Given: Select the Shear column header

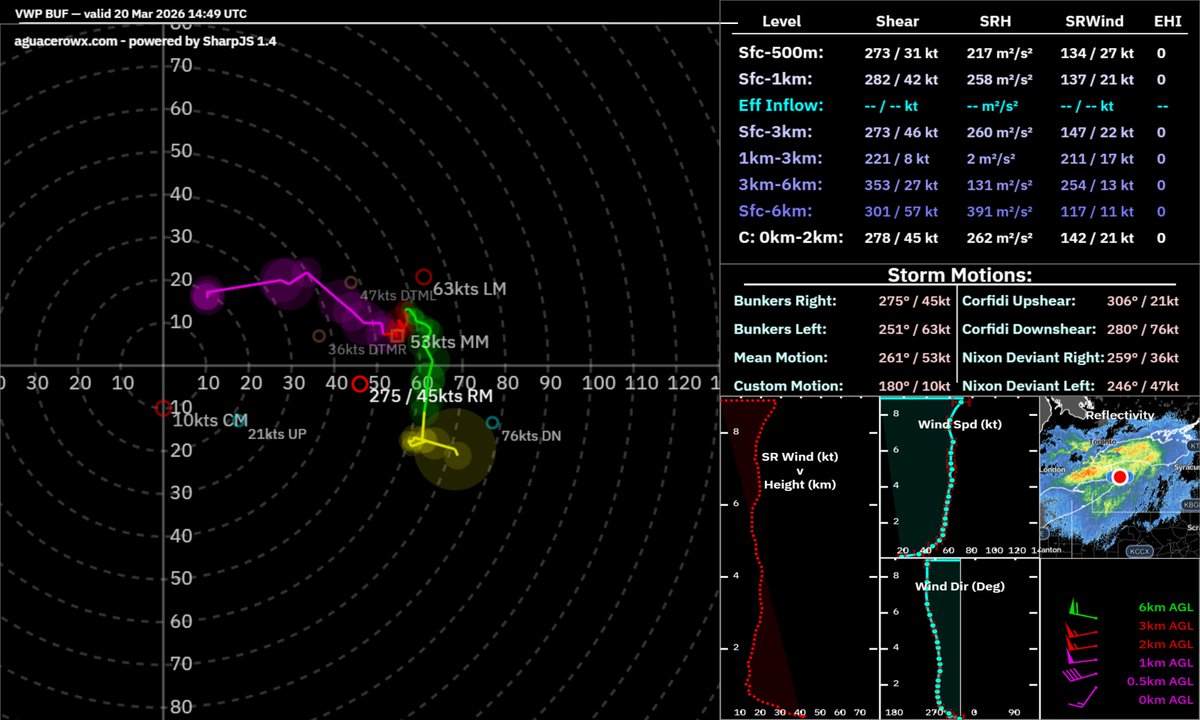Looking at the screenshot, I should 897,21.
